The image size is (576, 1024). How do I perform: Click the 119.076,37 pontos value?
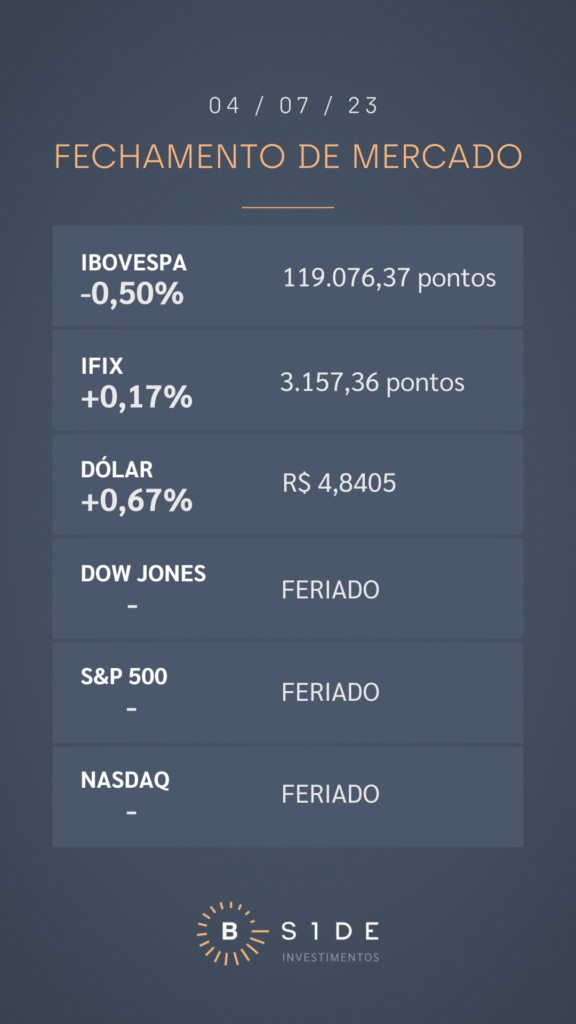389,279
